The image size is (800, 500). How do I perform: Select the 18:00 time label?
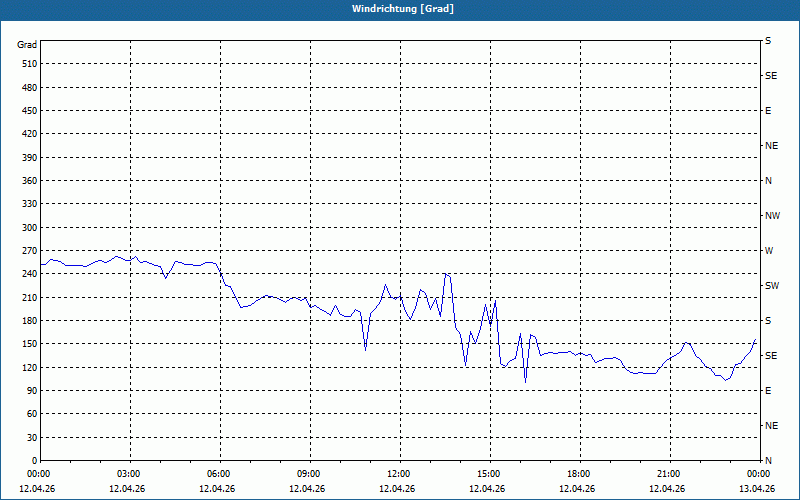(x=581, y=474)
